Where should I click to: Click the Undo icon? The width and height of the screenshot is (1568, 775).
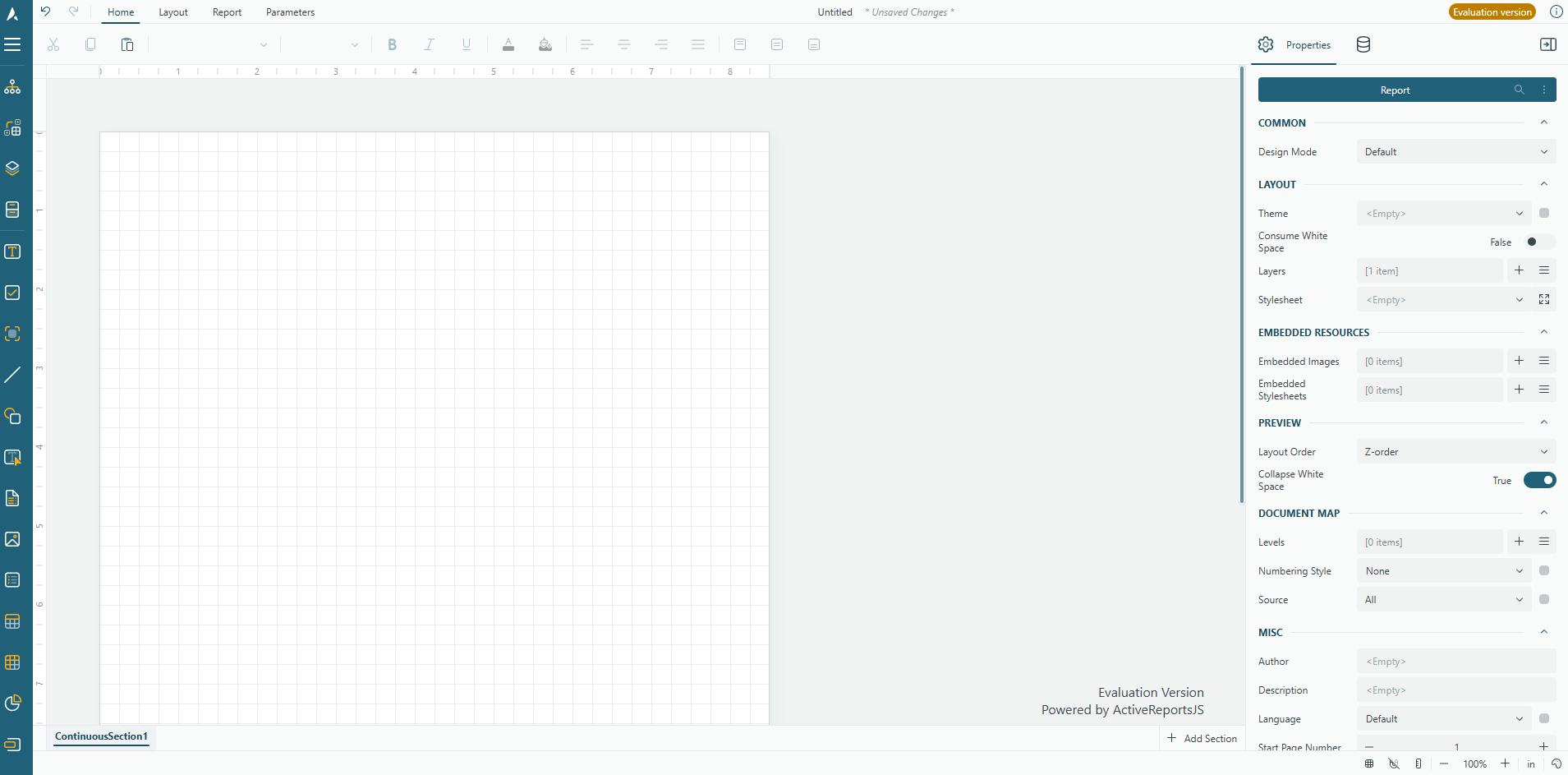pos(46,12)
